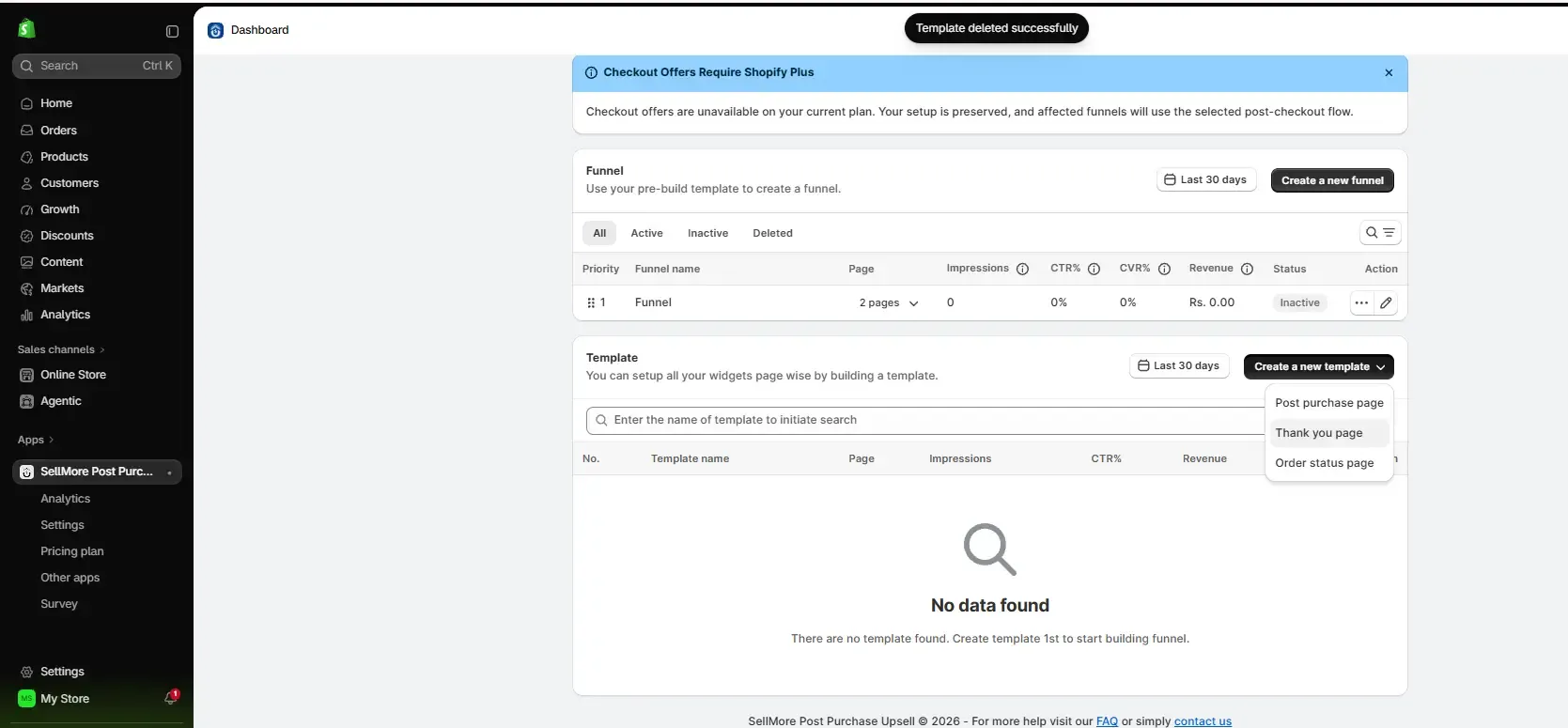Viewport: 1568px width, 728px height.
Task: Collapse sidebar using the panel toggle icon
Action: (x=172, y=31)
